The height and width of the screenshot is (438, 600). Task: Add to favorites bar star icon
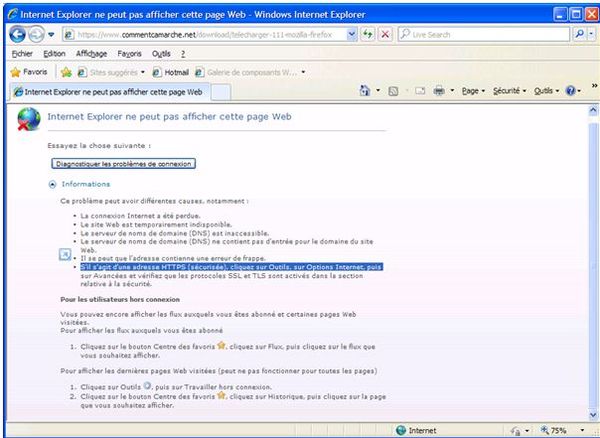[x=66, y=72]
